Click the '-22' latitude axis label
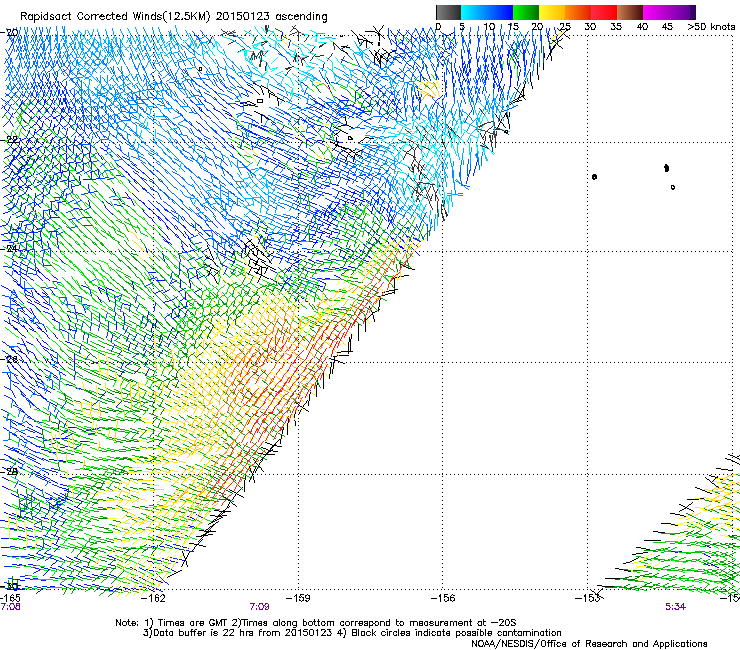740x650 pixels. pyautogui.click(x=10, y=140)
